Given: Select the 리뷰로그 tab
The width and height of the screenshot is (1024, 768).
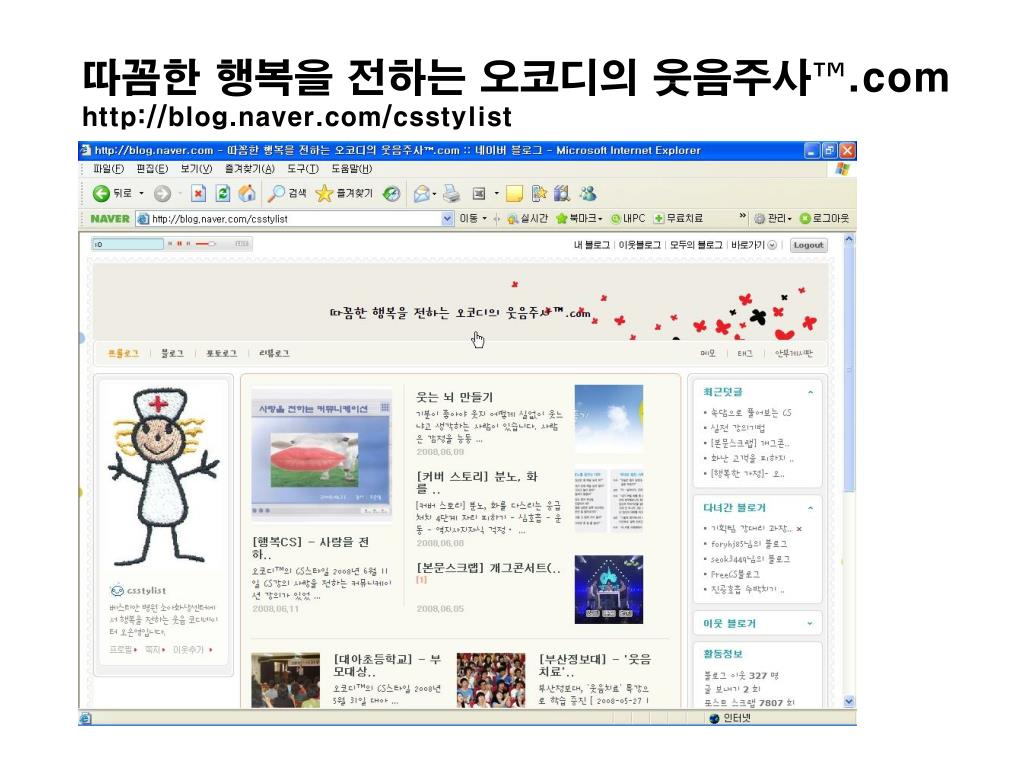Looking at the screenshot, I should 274,353.
